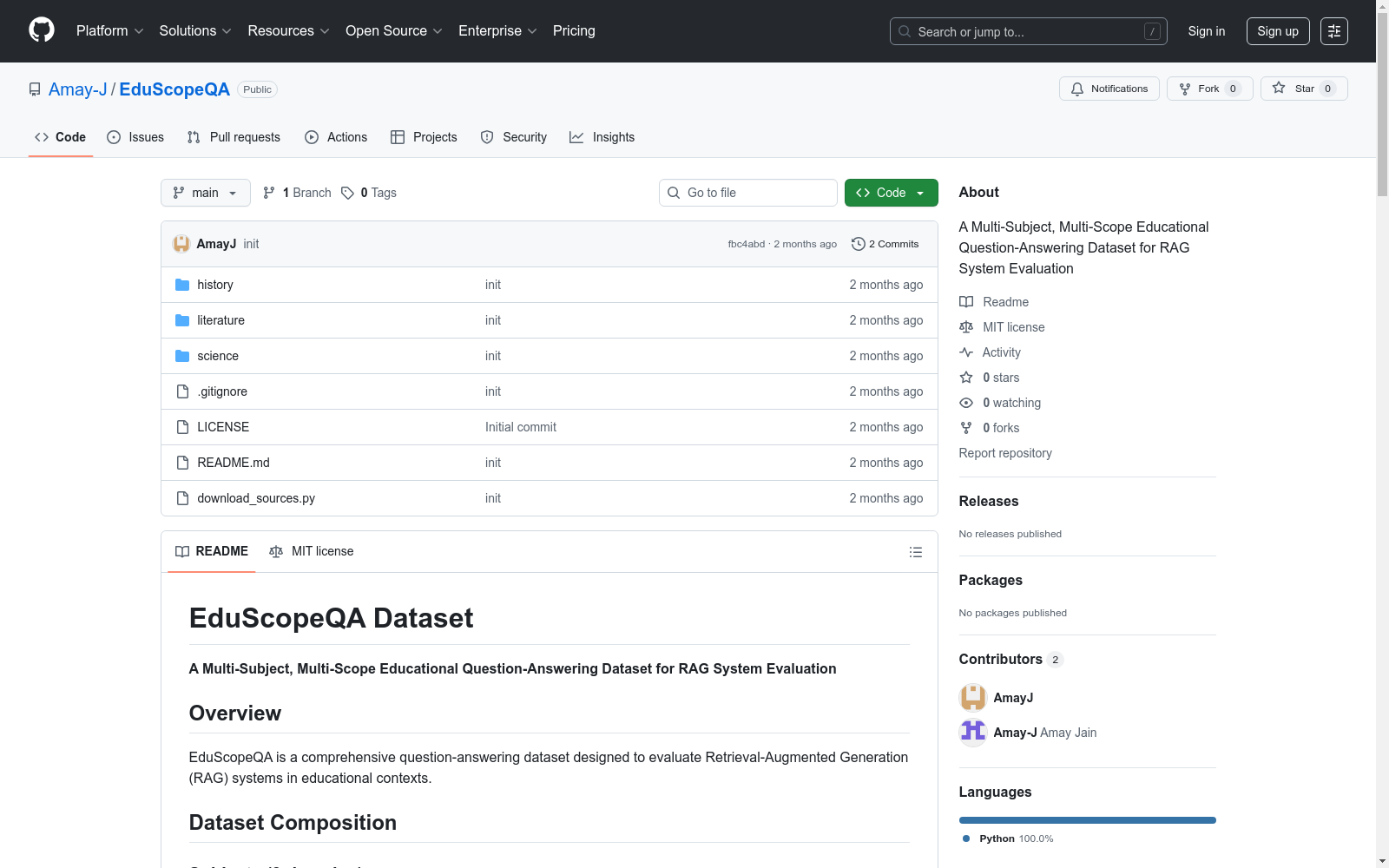View the 2 Commits history link

tap(885, 244)
